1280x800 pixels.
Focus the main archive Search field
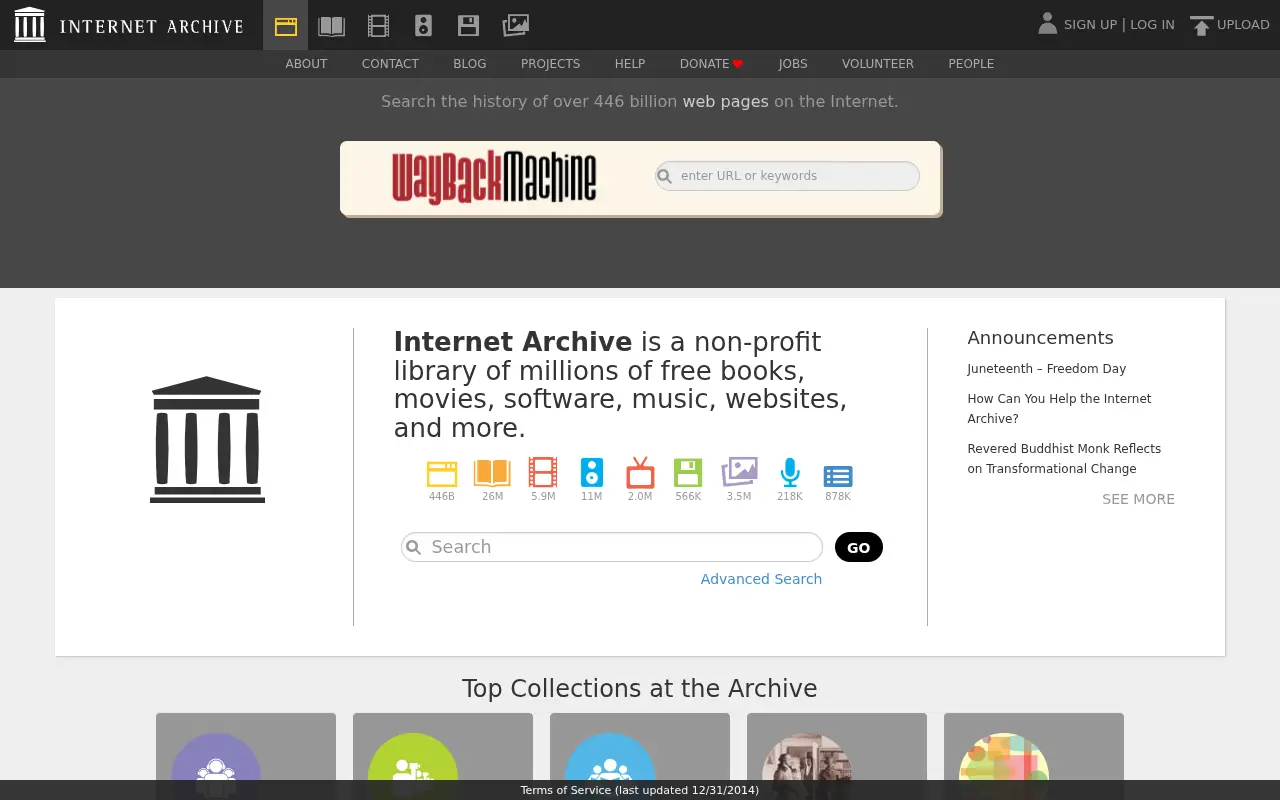[612, 547]
